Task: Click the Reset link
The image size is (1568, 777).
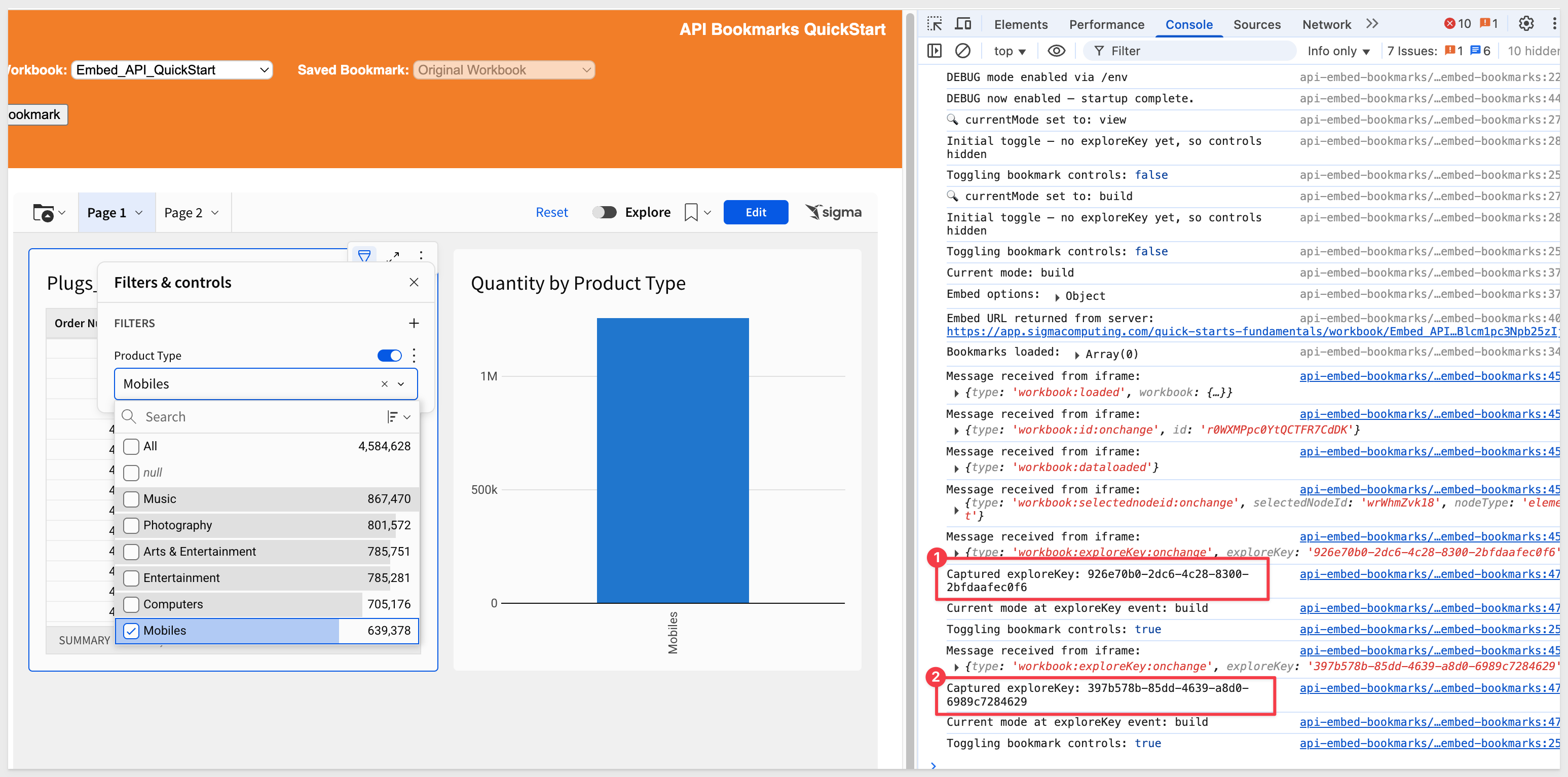Action: click(x=551, y=212)
